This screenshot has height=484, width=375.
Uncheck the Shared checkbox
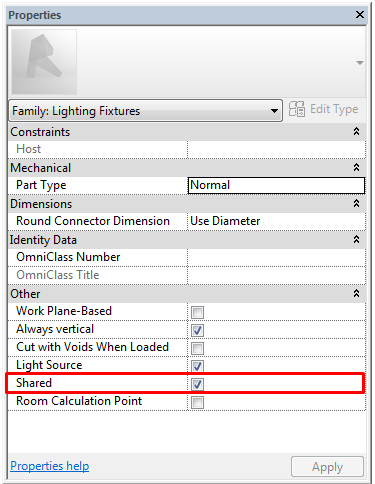197,384
